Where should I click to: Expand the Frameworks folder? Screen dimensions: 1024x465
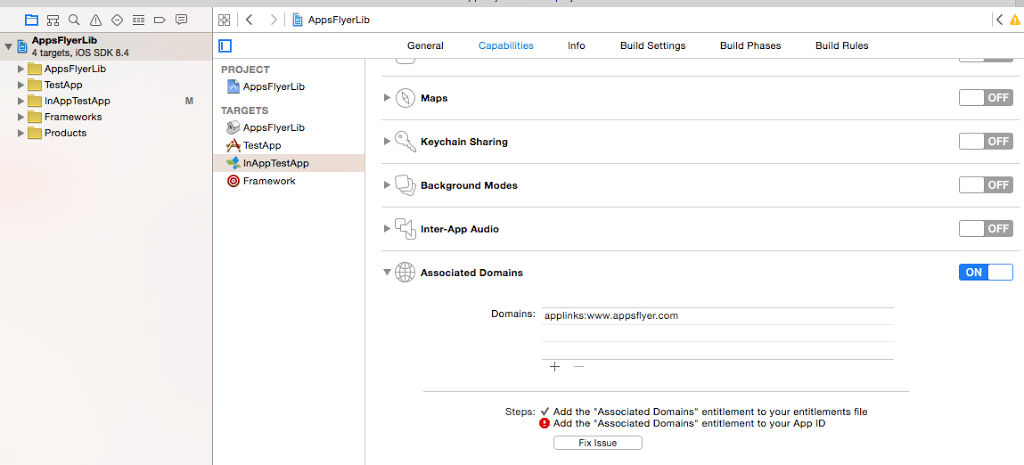coord(21,117)
